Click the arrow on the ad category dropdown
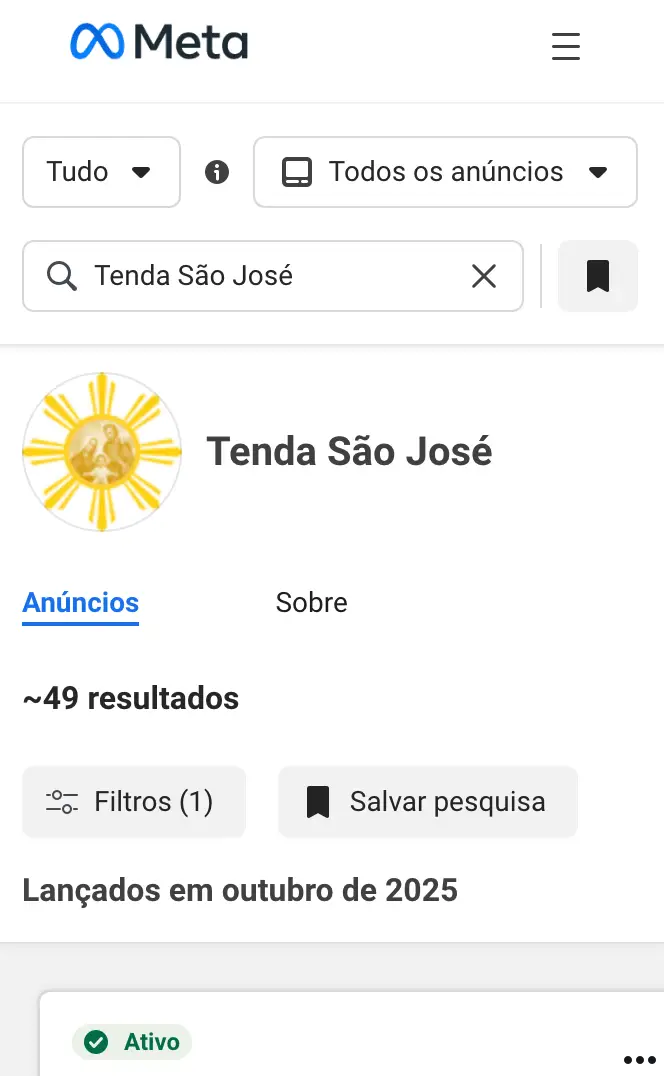This screenshot has width=664, height=1076. (598, 172)
